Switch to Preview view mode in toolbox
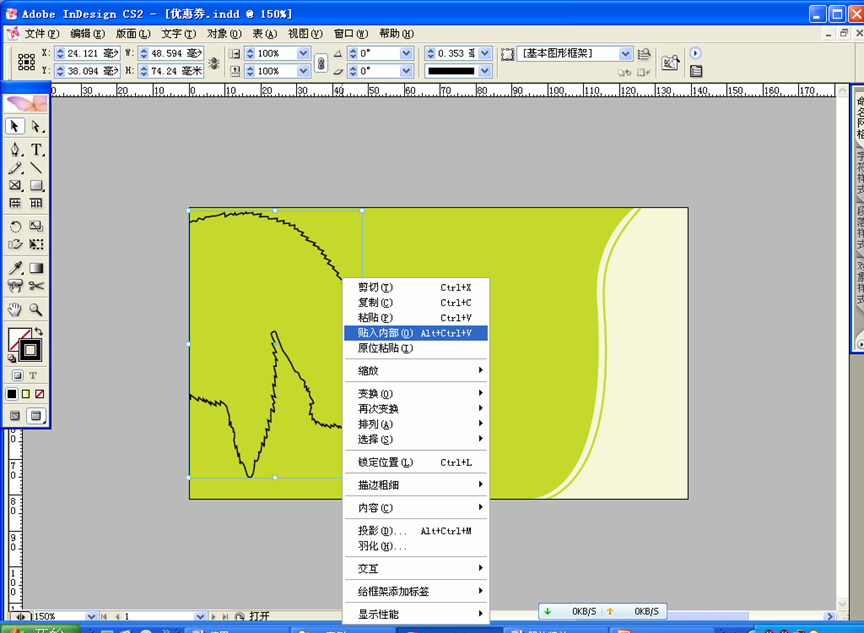 (x=36, y=415)
